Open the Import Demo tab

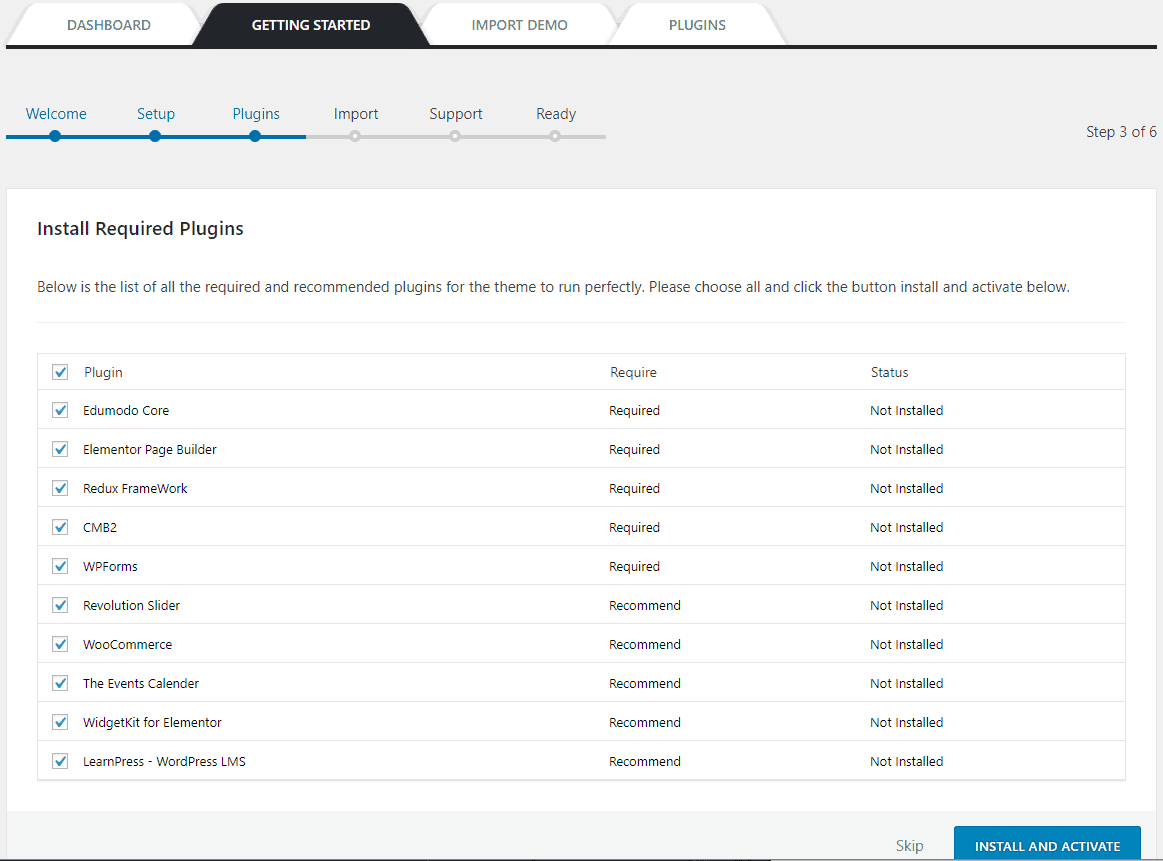519,25
